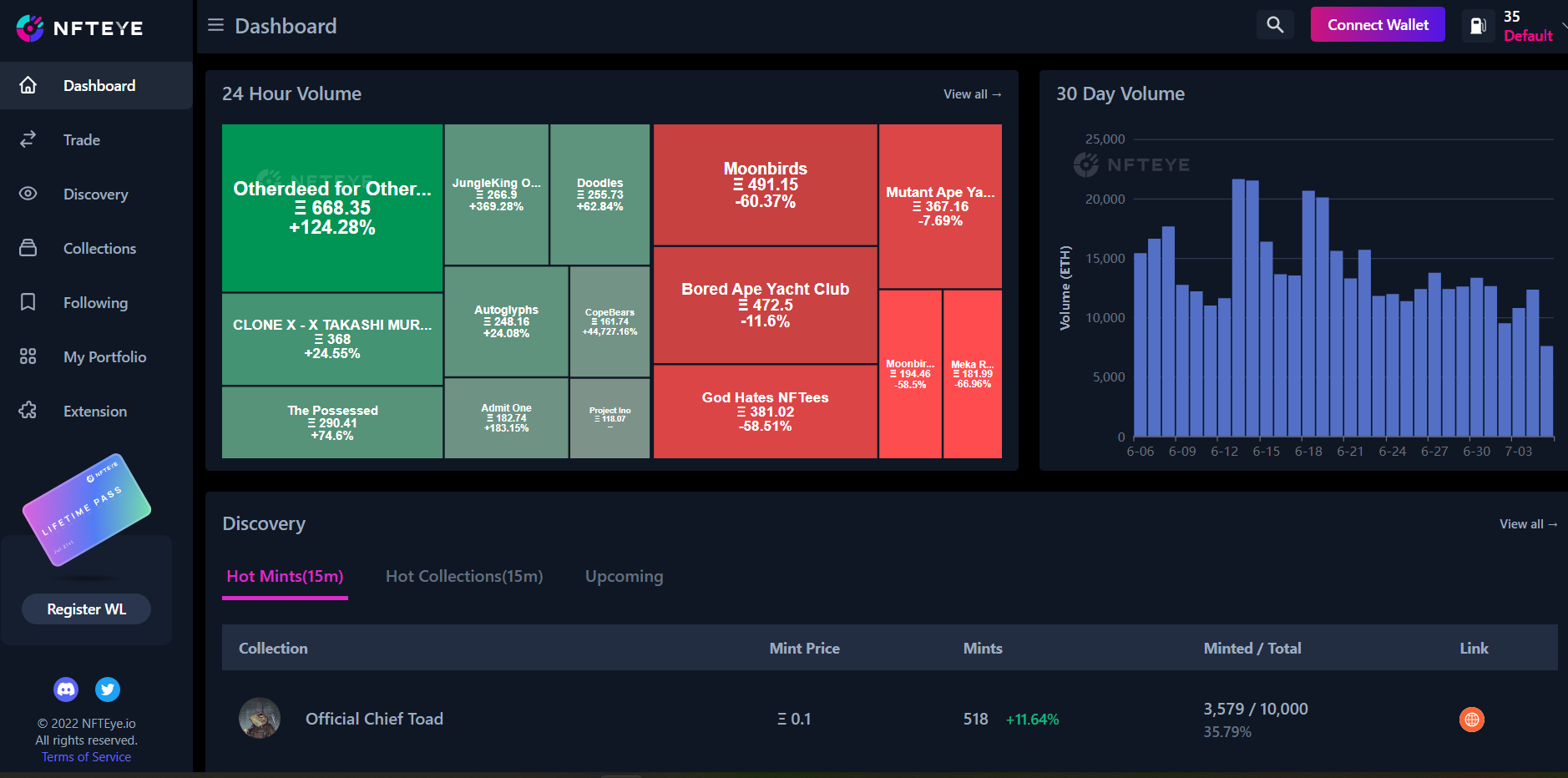Click the JungleKing O... tile
Screen dimensions: 1568x778
(x=497, y=194)
